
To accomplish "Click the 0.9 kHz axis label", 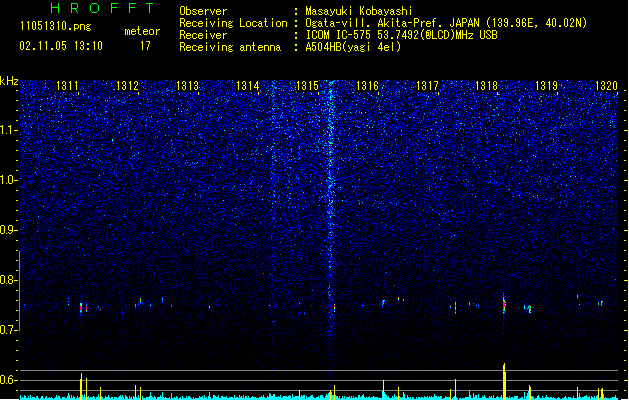I will pyautogui.click(x=9, y=230).
